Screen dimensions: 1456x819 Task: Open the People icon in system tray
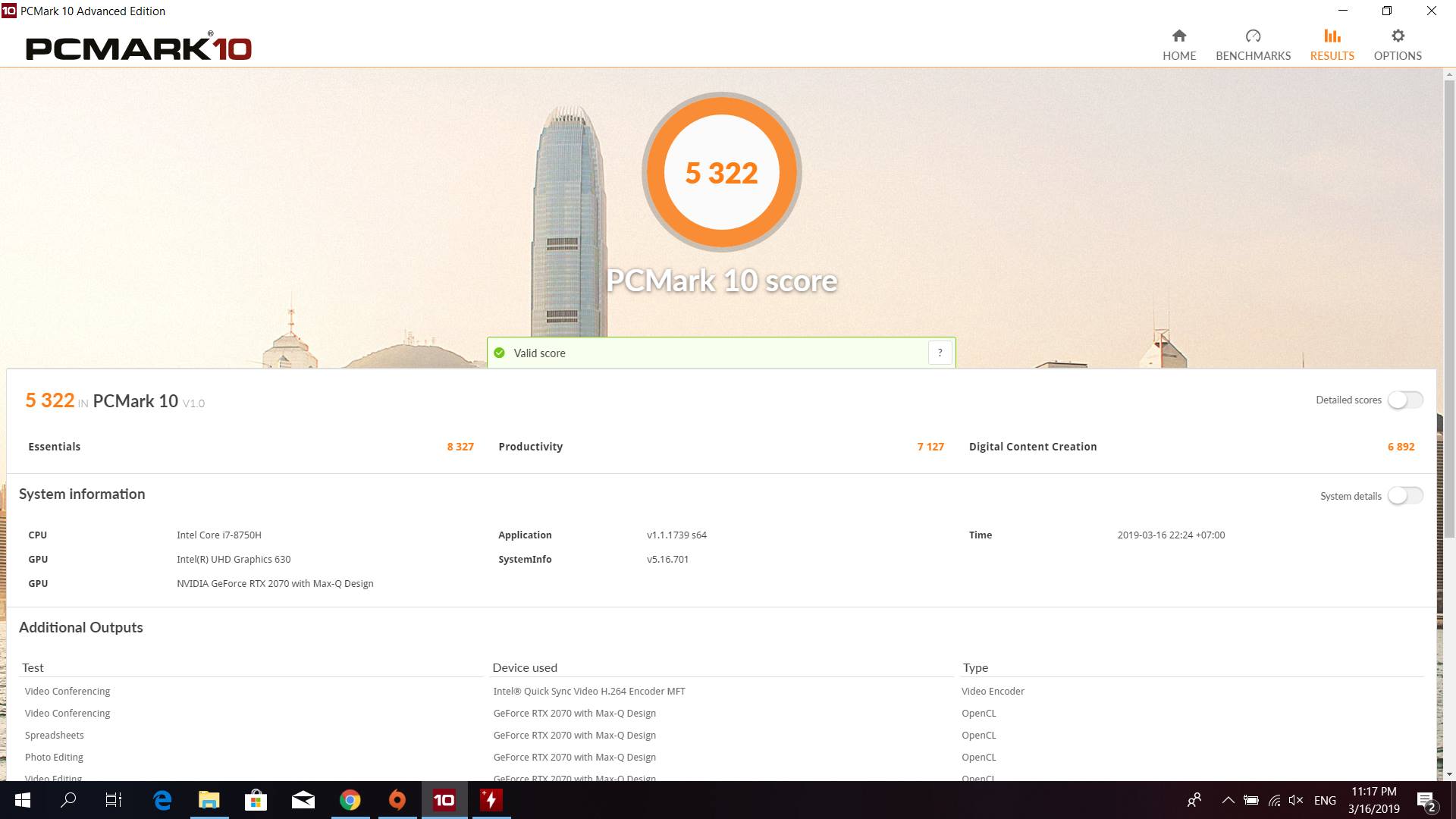point(1194,800)
